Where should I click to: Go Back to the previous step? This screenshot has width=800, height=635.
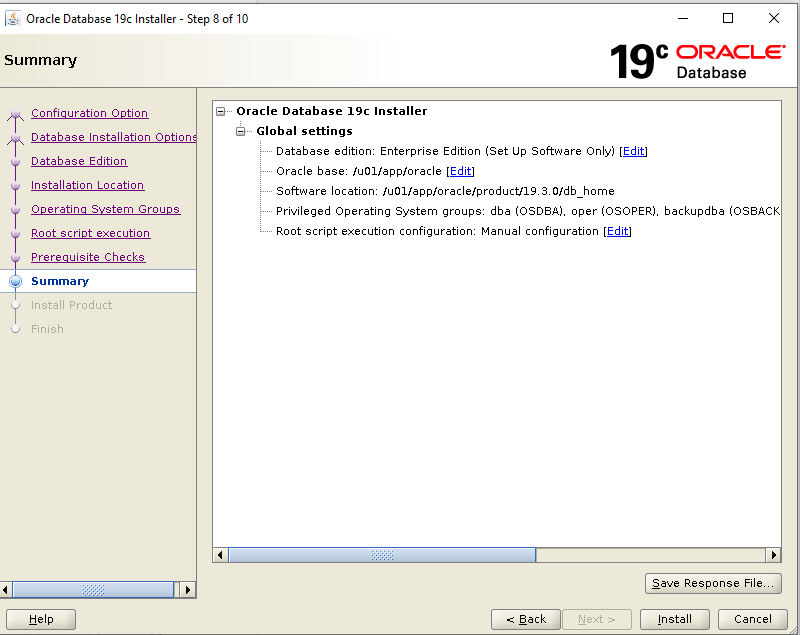[526, 619]
